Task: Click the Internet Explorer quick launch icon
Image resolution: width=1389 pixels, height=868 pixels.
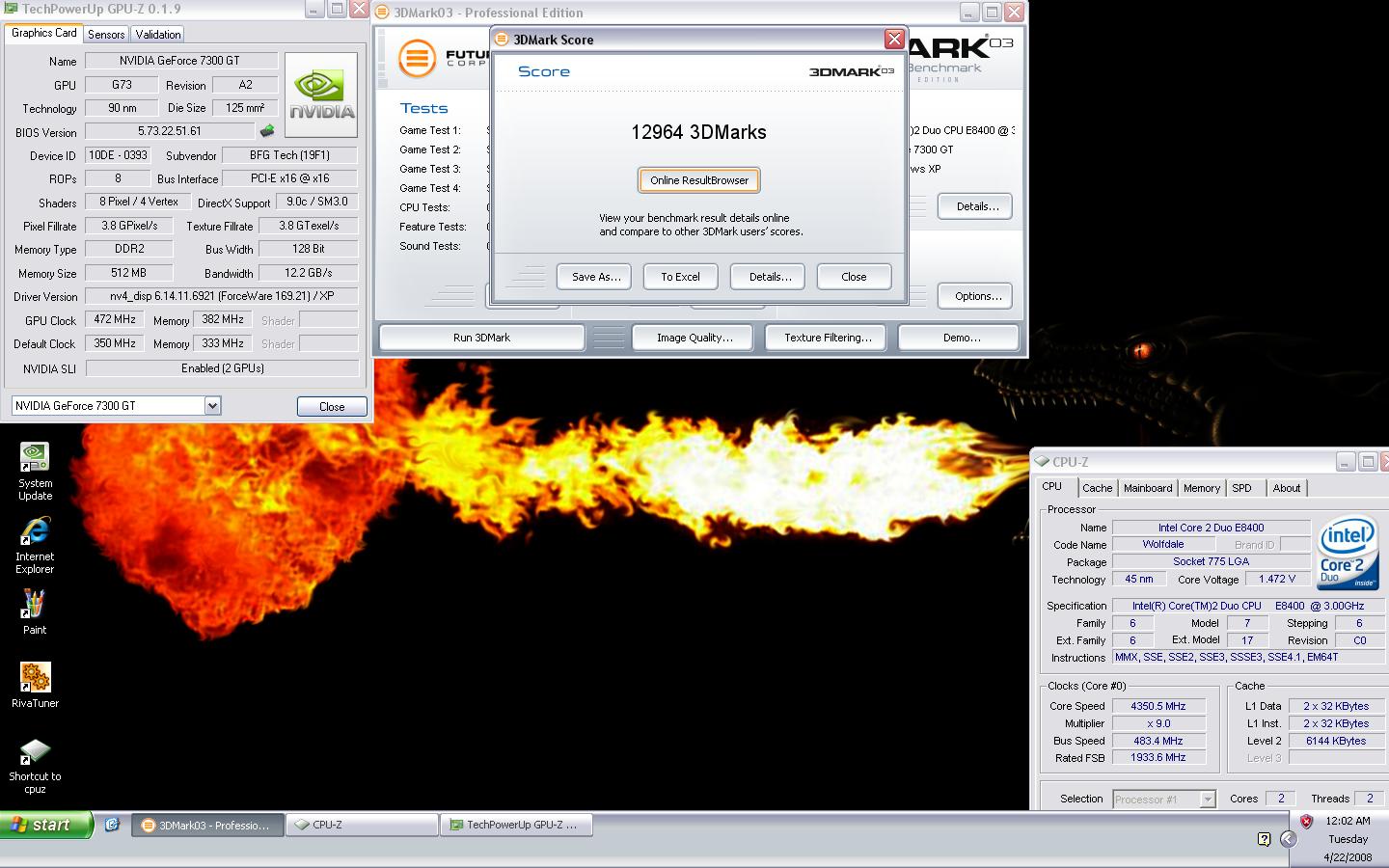Action: point(112,825)
